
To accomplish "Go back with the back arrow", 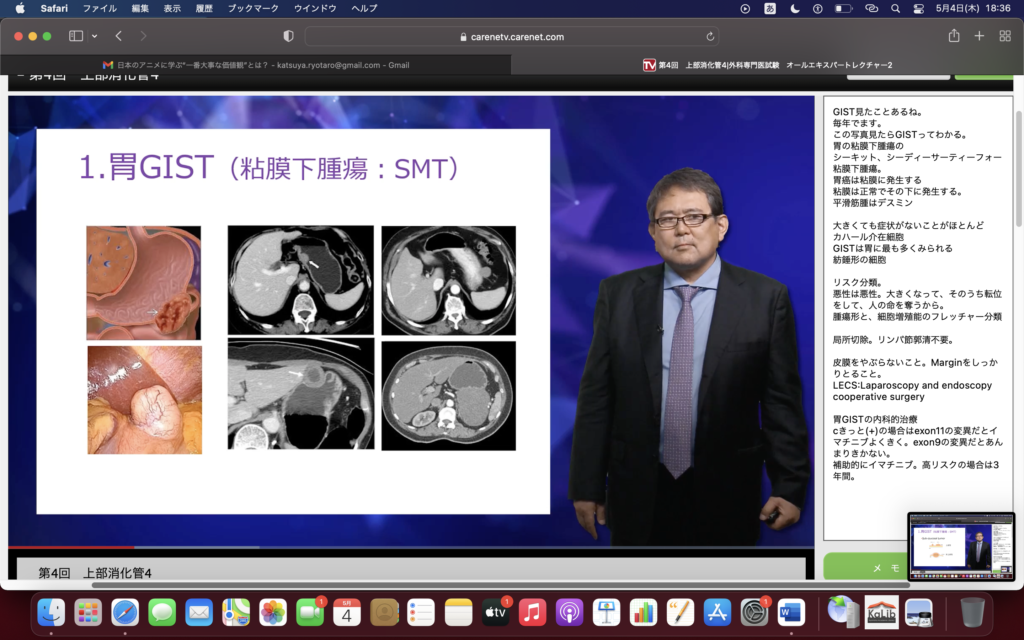I will pos(118,36).
